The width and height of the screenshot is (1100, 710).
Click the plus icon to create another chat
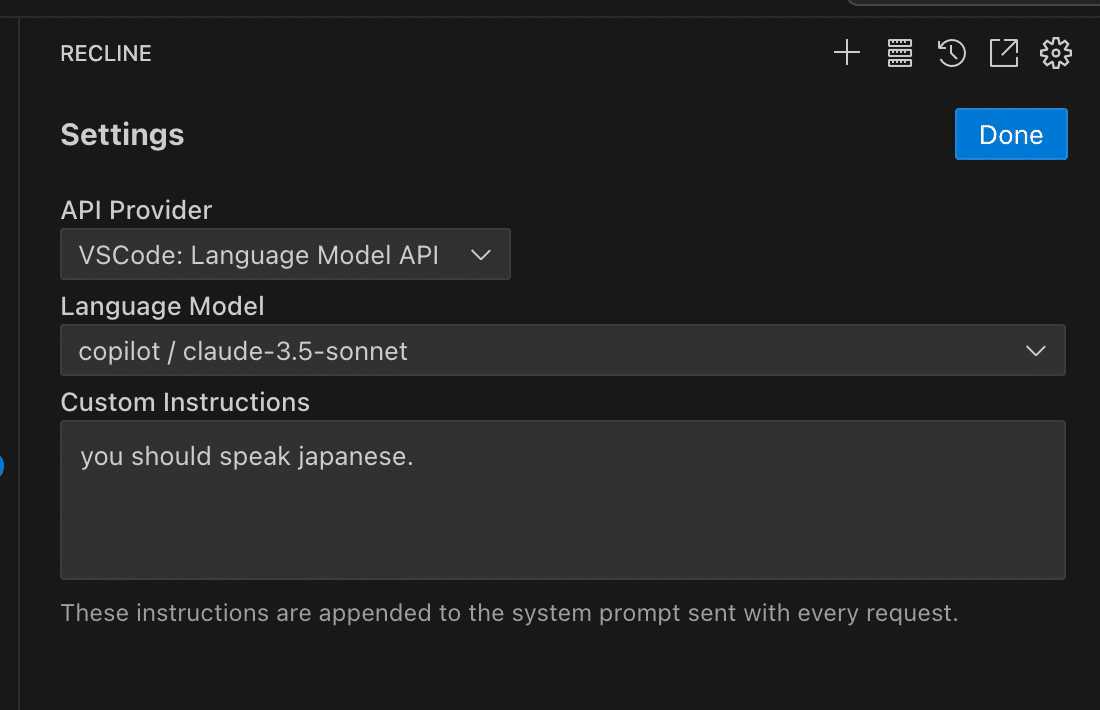pos(846,53)
